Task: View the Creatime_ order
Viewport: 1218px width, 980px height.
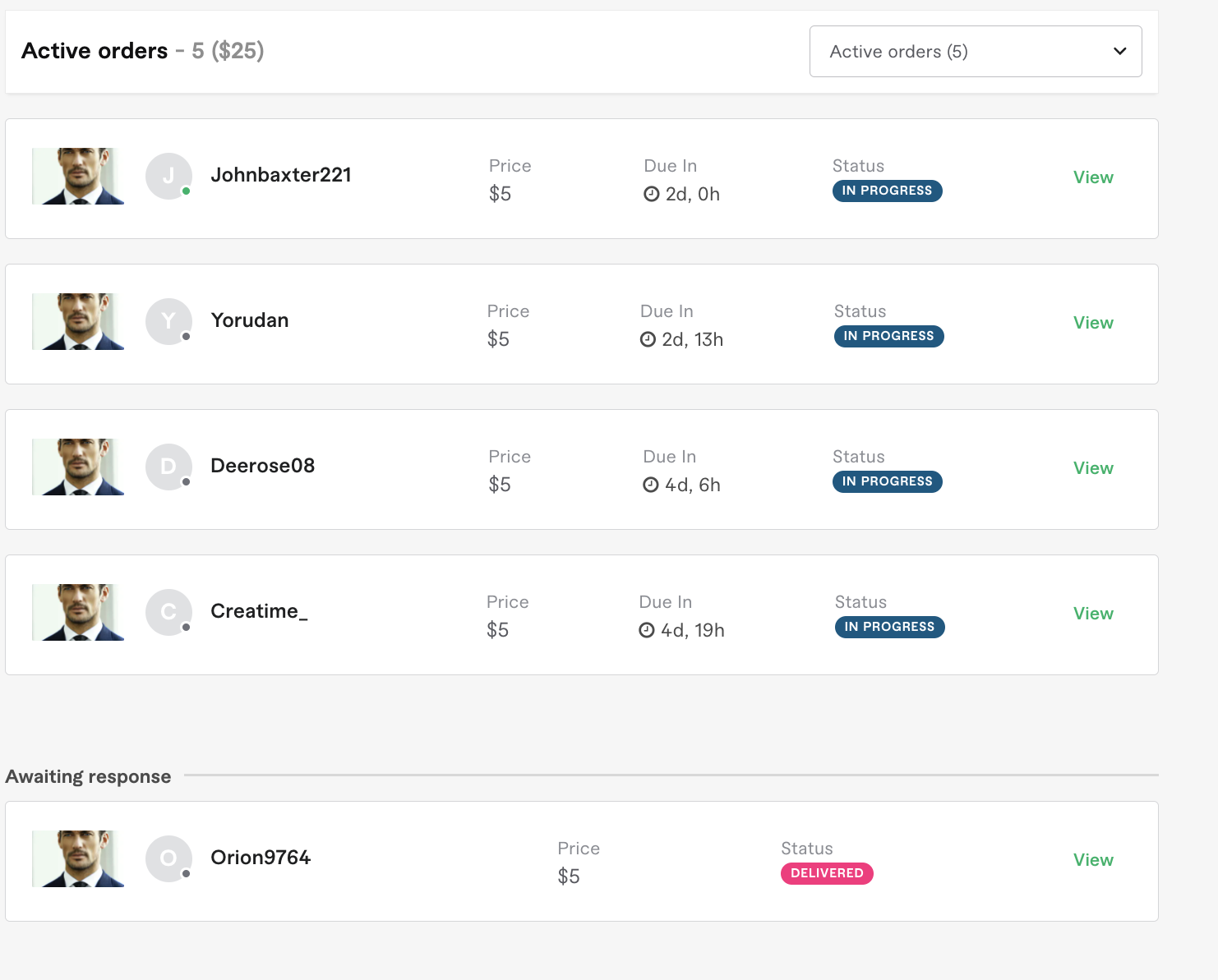Action: 1093,614
